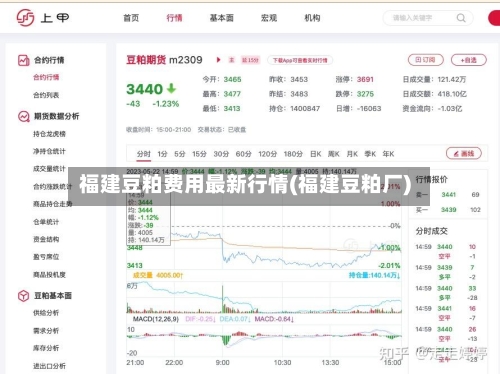The width and height of the screenshot is (500, 374).
Task: Click the 3439 多平 trade row
Action: click(x=446, y=272)
